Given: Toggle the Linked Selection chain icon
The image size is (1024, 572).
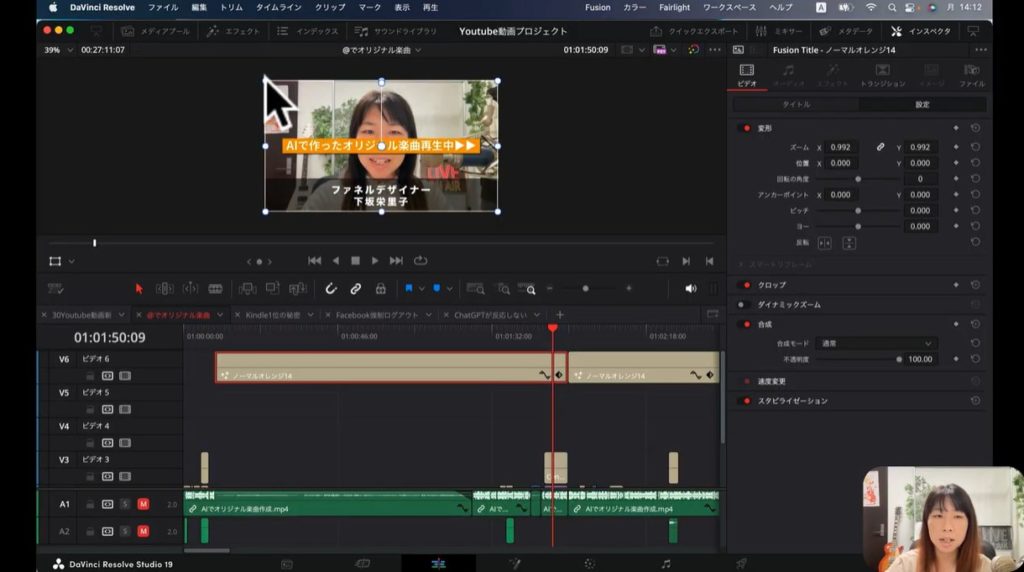Looking at the screenshot, I should 355,289.
